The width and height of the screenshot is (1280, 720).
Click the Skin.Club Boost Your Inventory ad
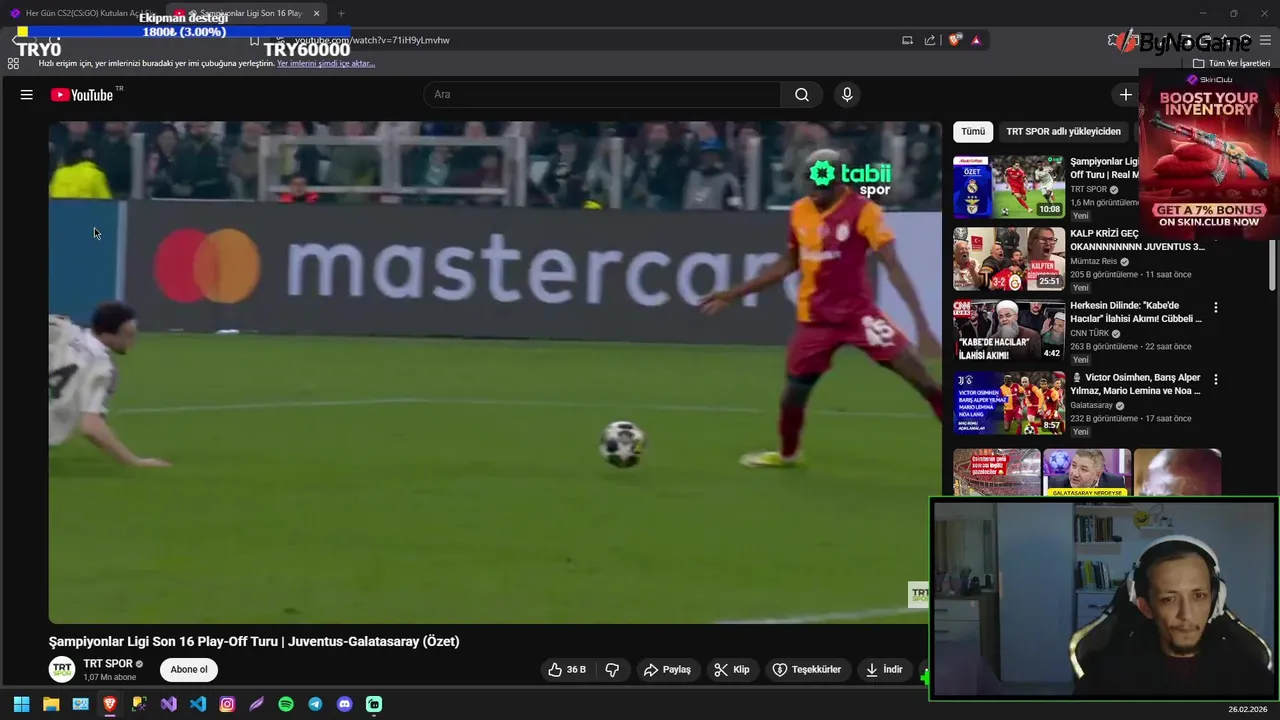(1209, 155)
